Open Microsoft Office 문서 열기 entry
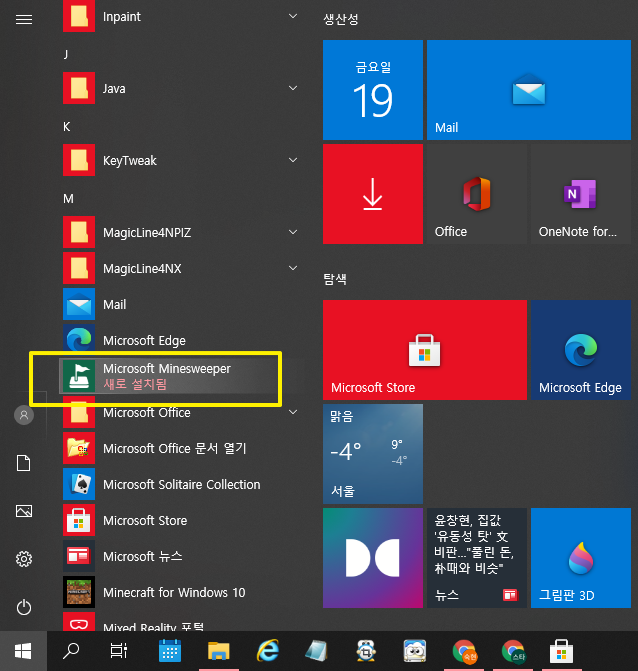 181,448
